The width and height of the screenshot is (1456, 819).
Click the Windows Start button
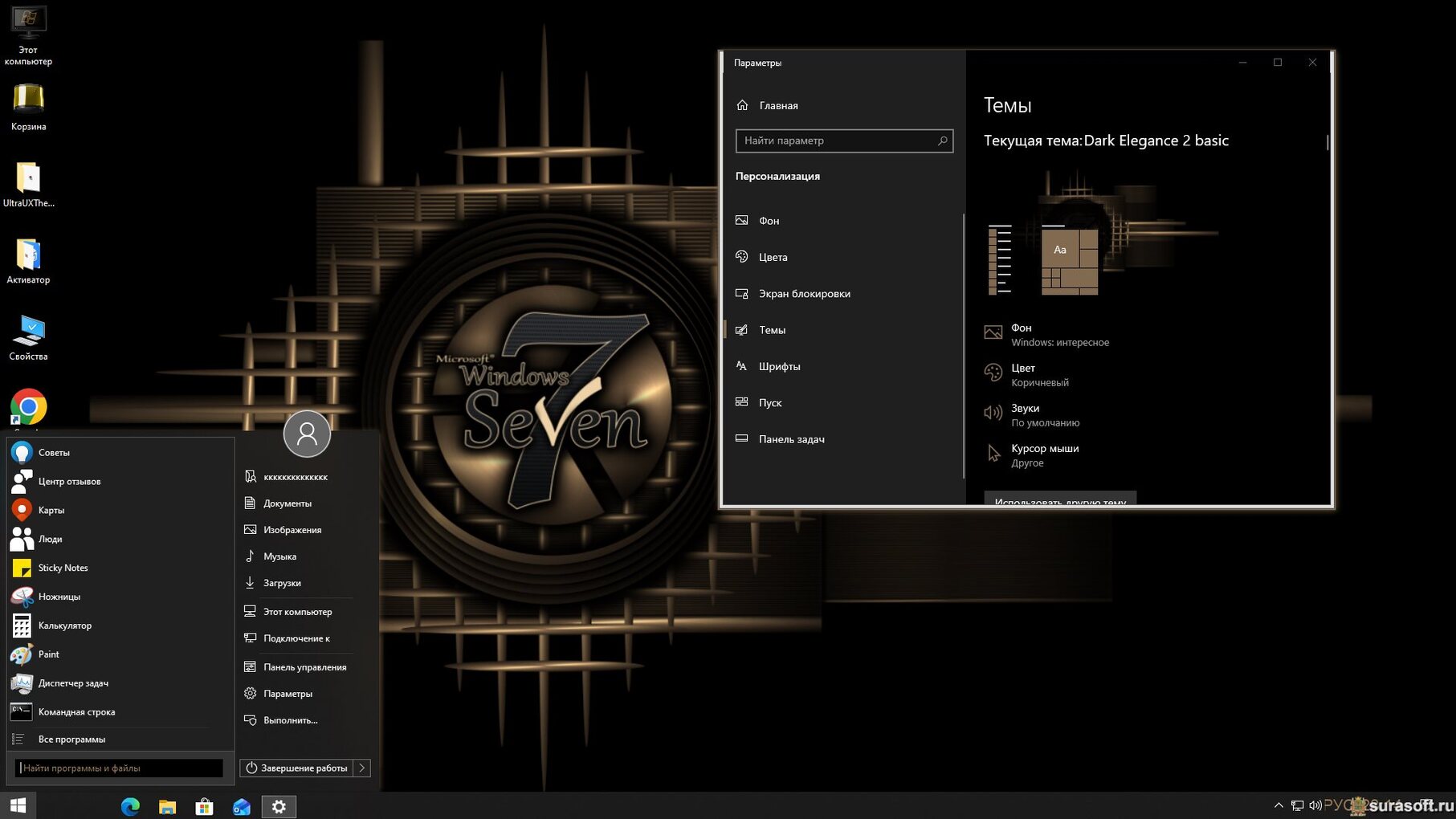pyautogui.click(x=18, y=805)
